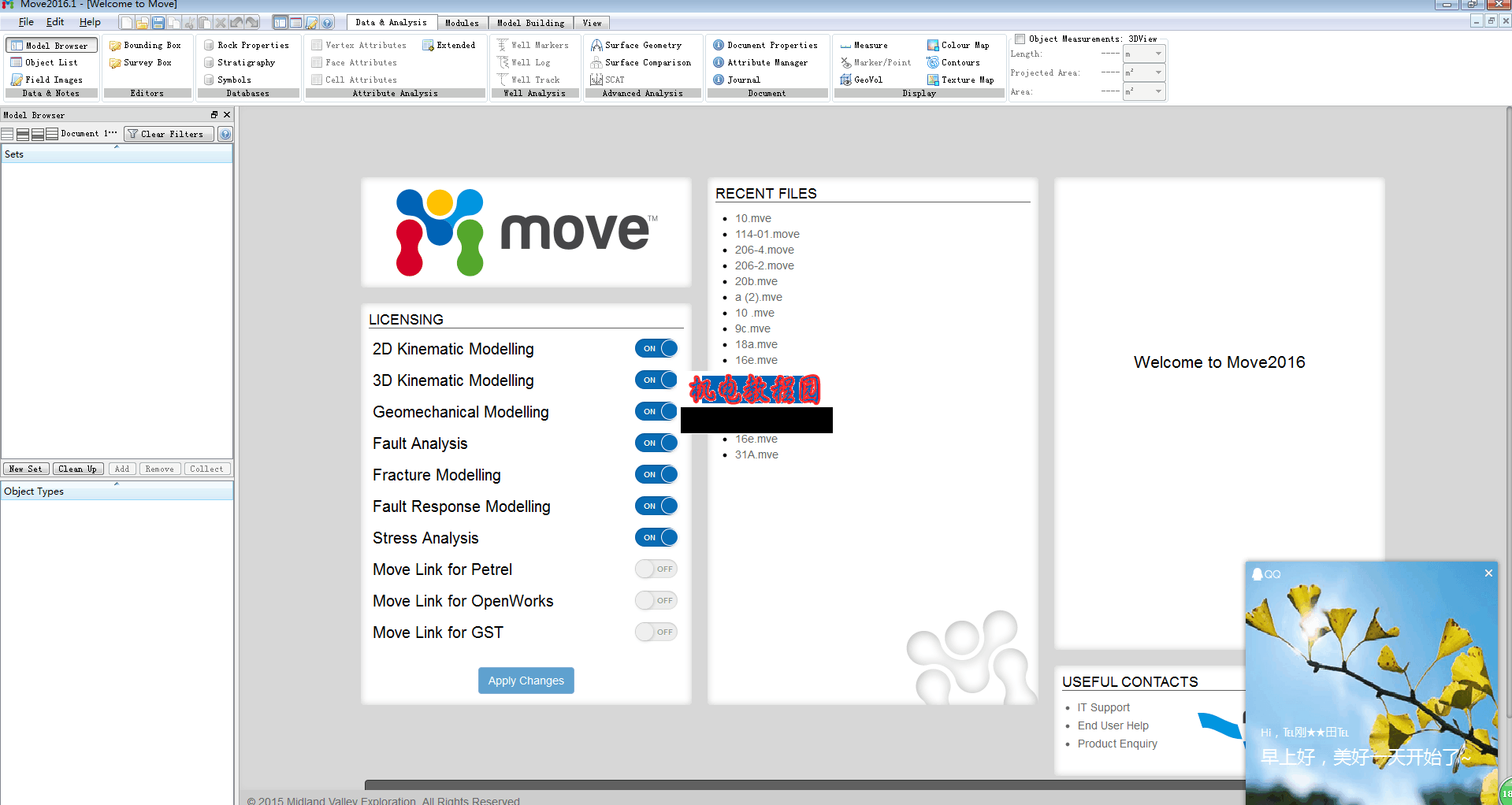Screen dimensions: 1512x805
Task: Check Object Measurements 3DView checkbox
Action: tap(1020, 39)
